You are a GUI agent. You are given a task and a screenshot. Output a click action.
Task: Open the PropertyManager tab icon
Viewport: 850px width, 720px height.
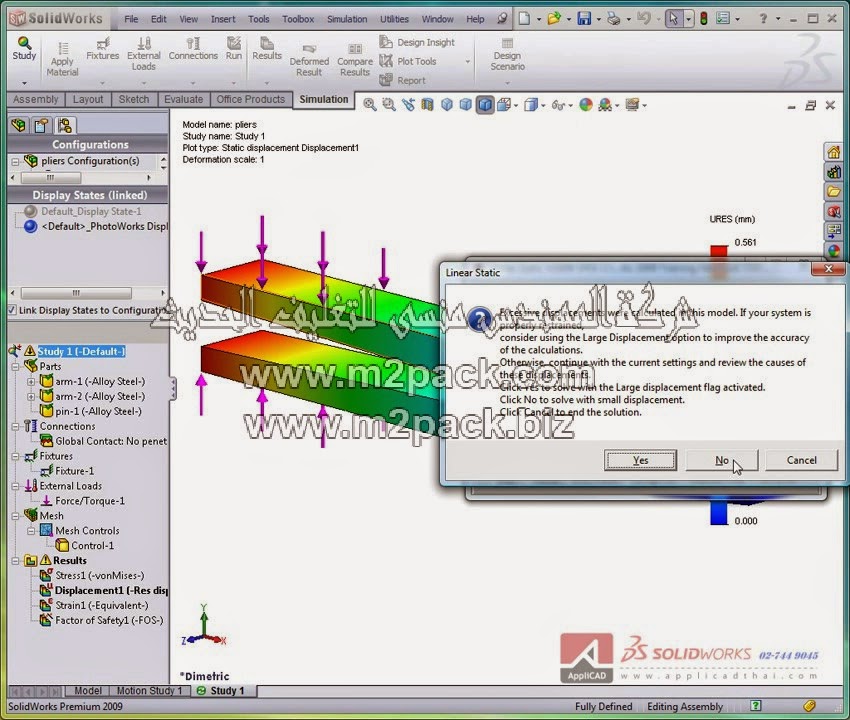pyautogui.click(x=41, y=125)
